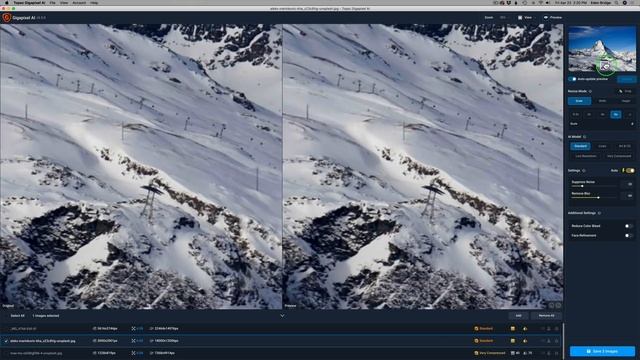The width and height of the screenshot is (640, 360).
Task: Choose the 4x scale option
Action: 602,115
